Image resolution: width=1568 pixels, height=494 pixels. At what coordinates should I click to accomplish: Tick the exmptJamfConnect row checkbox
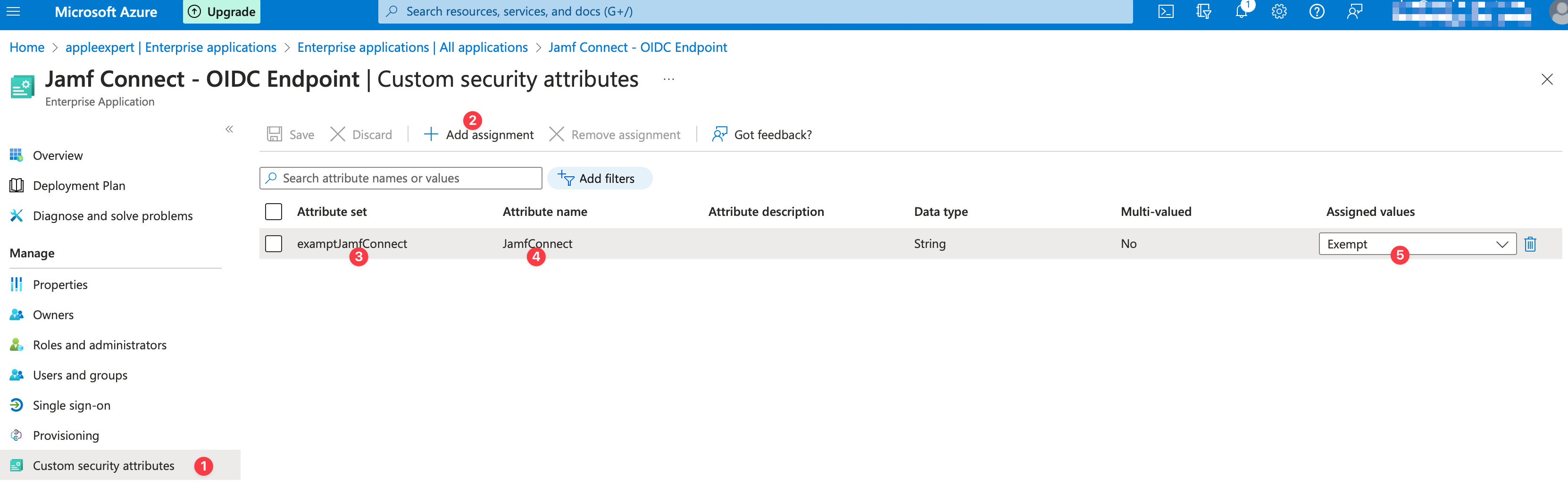tap(273, 244)
